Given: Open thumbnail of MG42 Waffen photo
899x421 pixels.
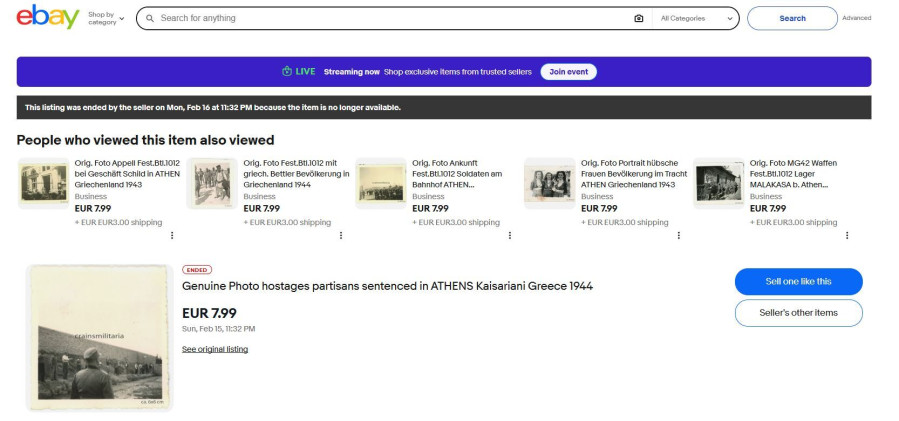Looking at the screenshot, I should [718, 183].
